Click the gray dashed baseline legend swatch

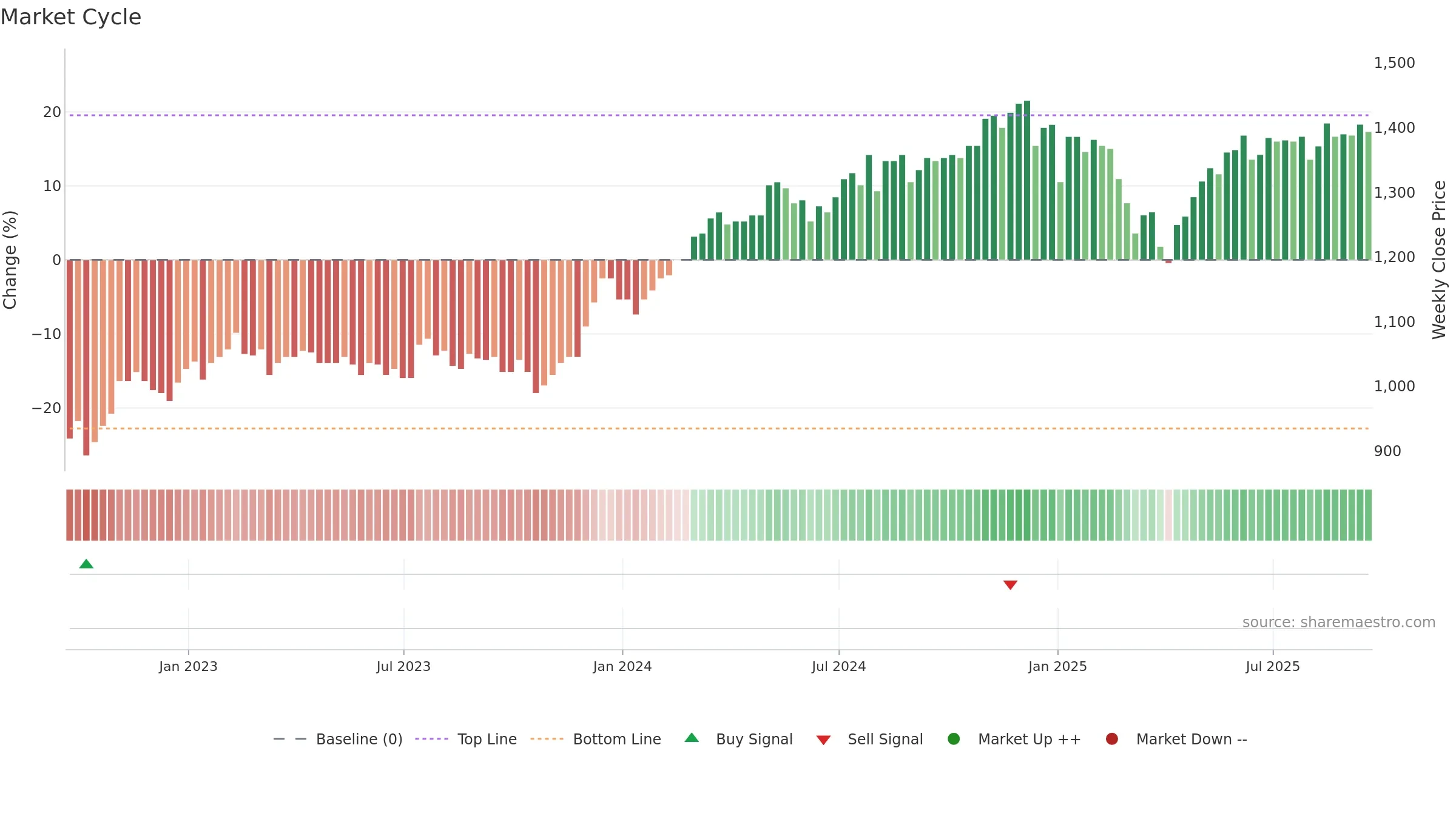point(289,739)
